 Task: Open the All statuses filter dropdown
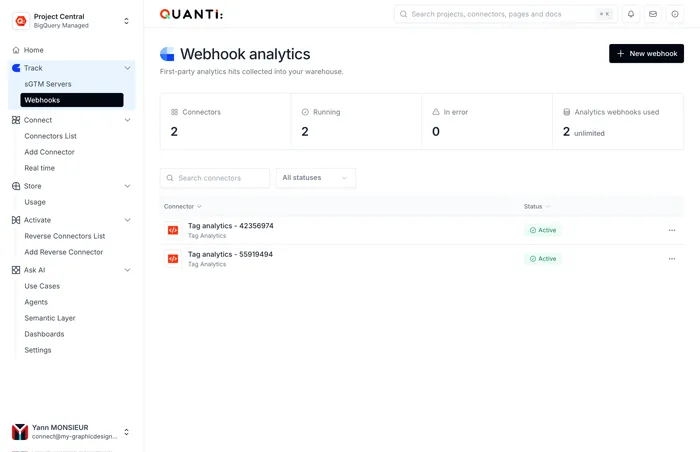pos(316,178)
